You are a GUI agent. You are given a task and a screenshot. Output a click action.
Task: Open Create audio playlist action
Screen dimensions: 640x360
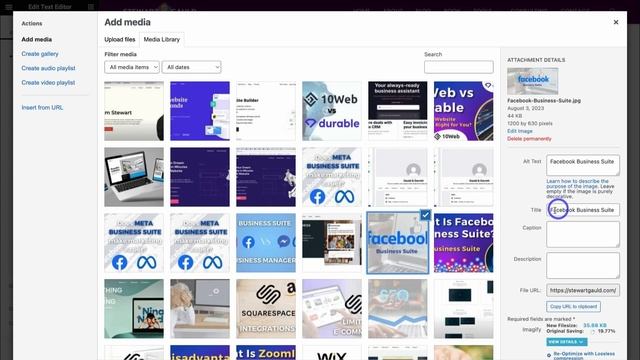[48, 68]
